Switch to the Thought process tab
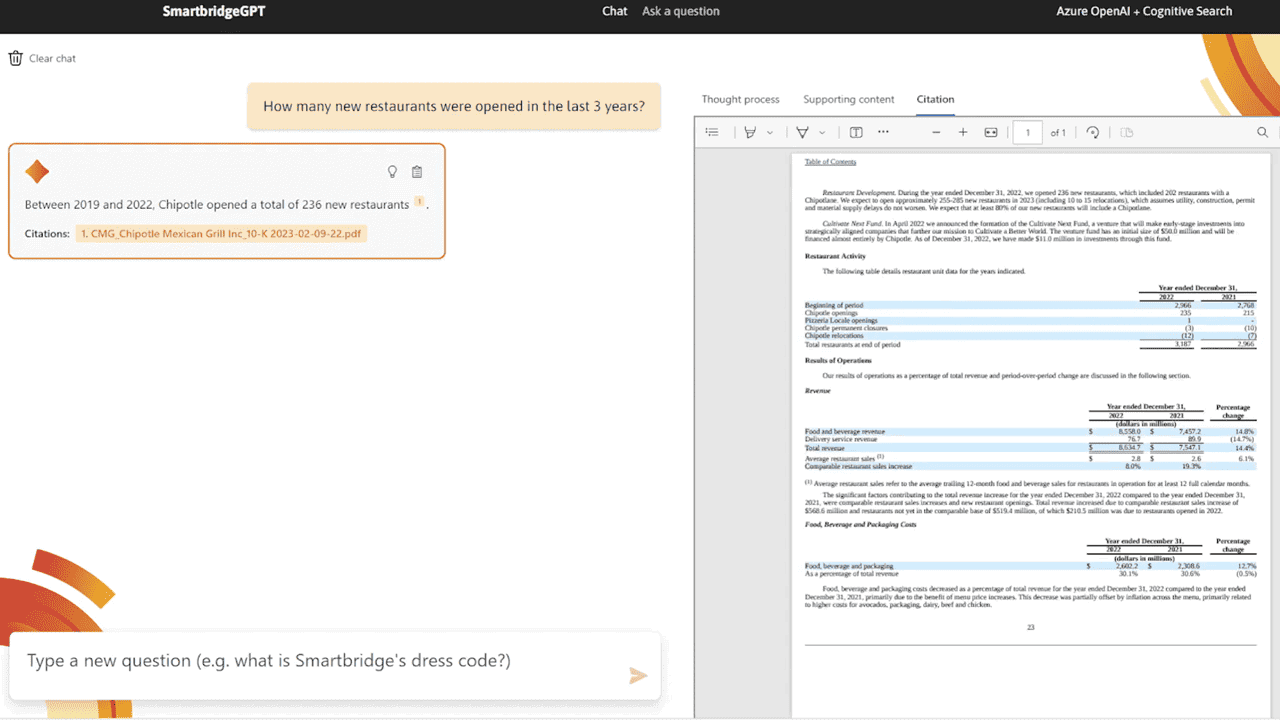The height and width of the screenshot is (720, 1280). (740, 99)
